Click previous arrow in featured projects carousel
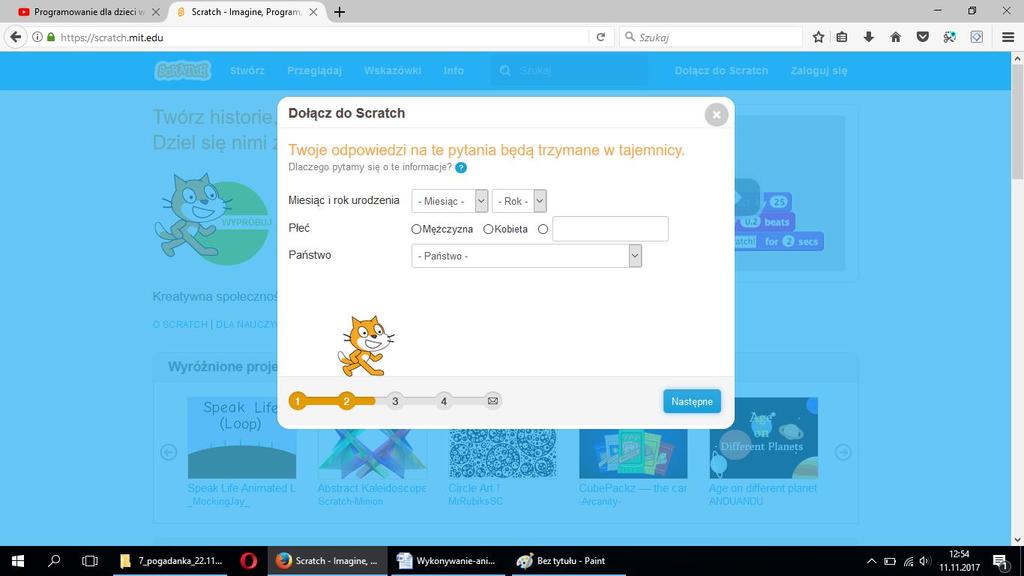Viewport: 1024px width, 576px height. click(x=168, y=452)
